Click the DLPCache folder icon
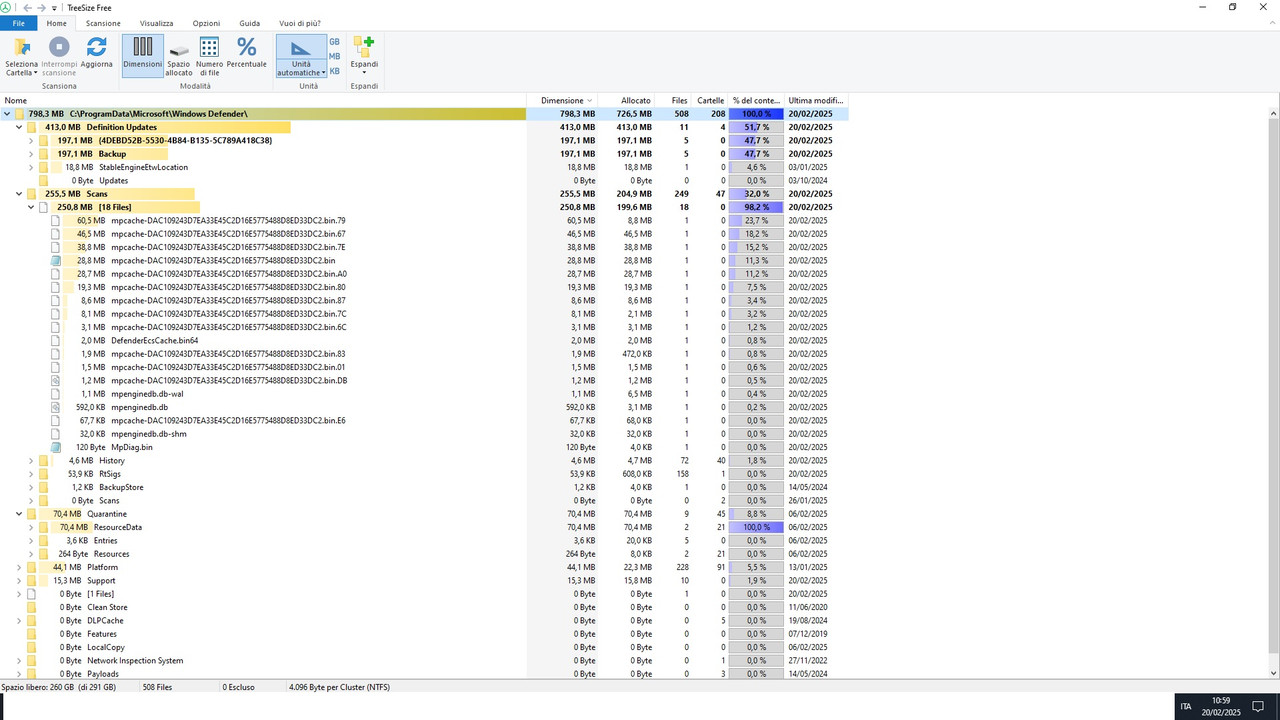1280x720 pixels. pos(32,620)
